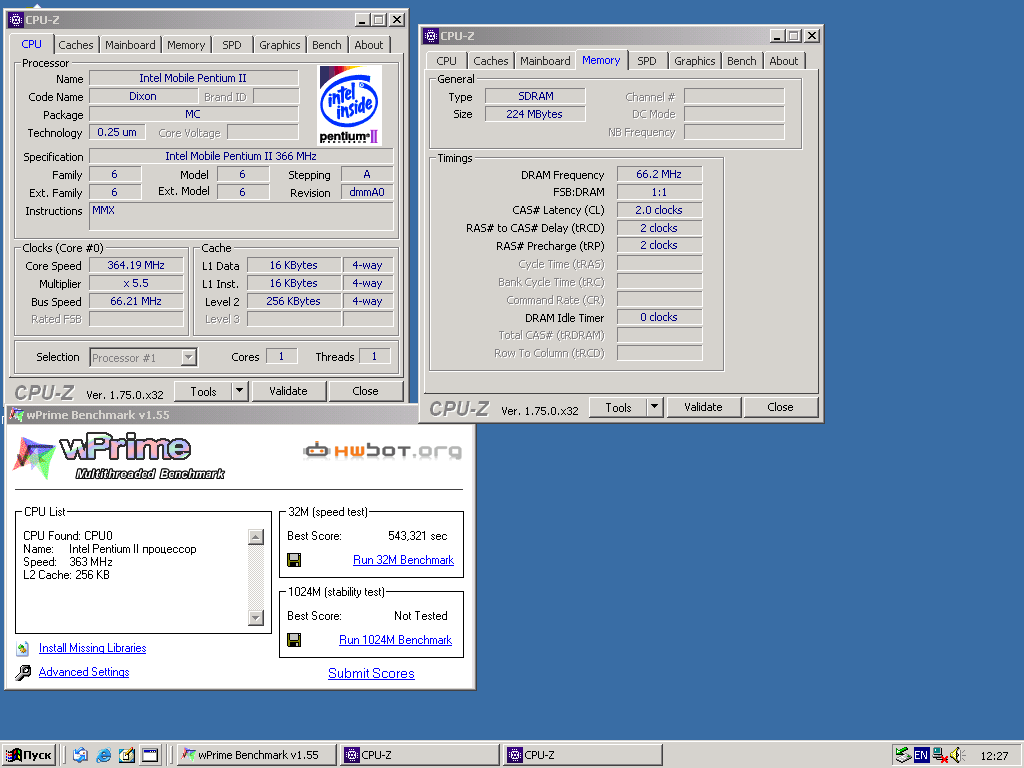The height and width of the screenshot is (768, 1024).
Task: Click Tools button in Memory CPU-Z window
Action: pyautogui.click(x=618, y=408)
